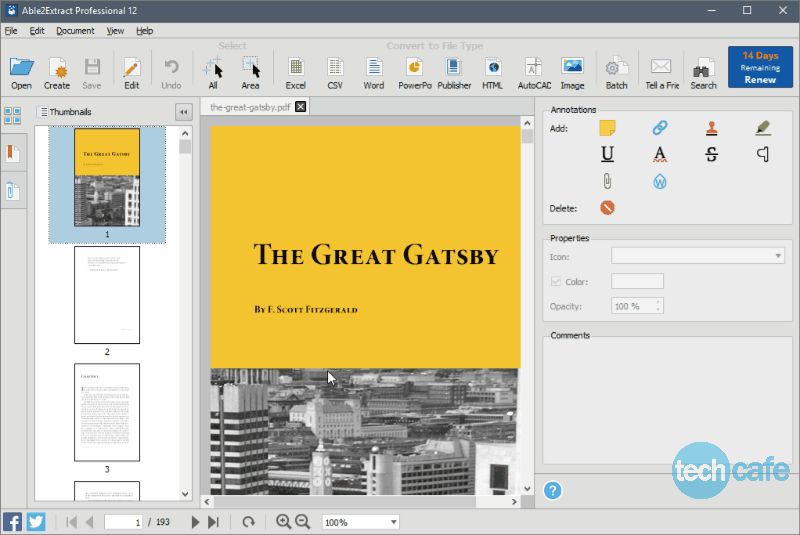The image size is (800, 535).
Task: Convert to CSV using the CSV icon
Action: [335, 73]
